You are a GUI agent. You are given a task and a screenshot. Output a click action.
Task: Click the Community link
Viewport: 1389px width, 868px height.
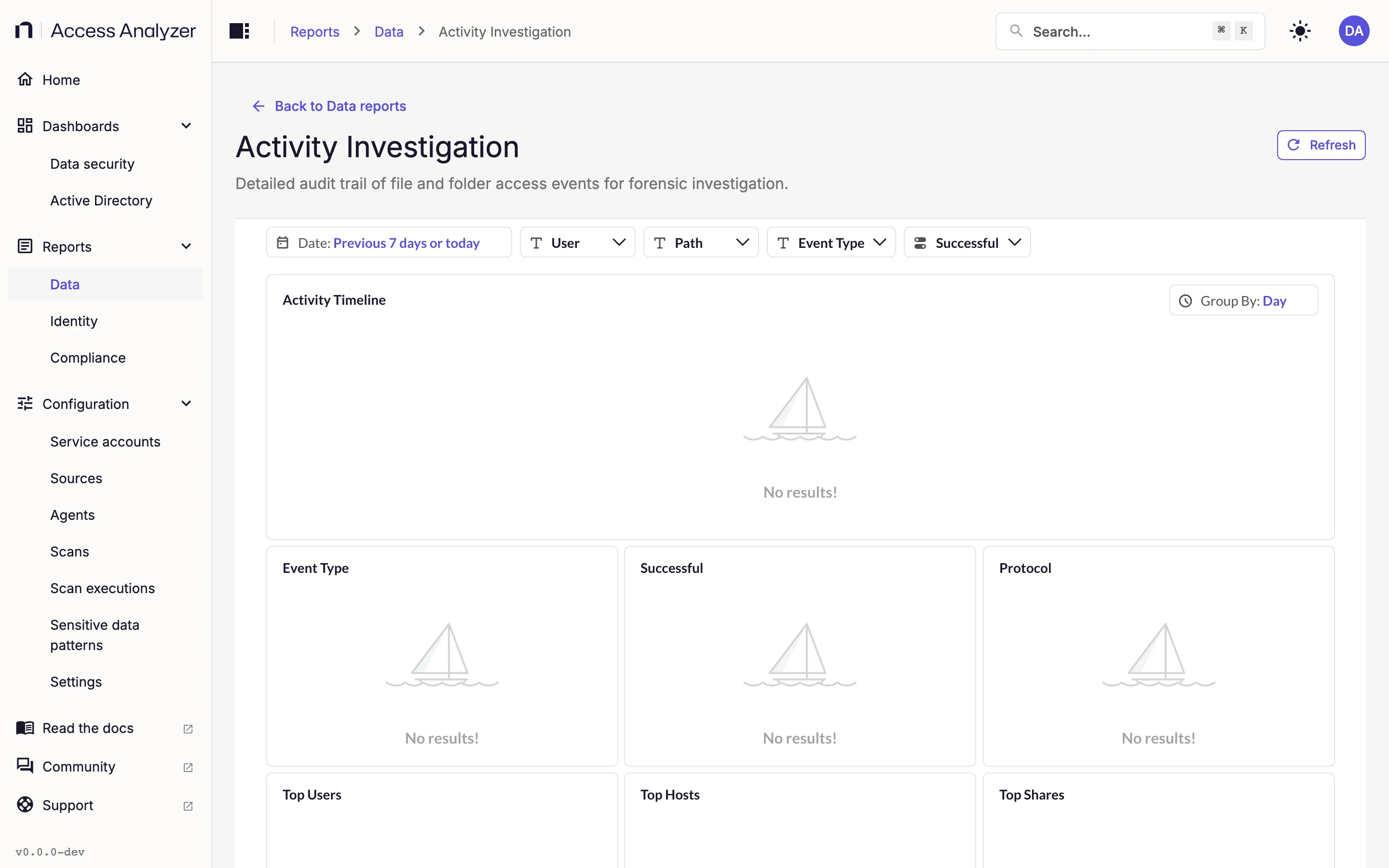pos(106,766)
